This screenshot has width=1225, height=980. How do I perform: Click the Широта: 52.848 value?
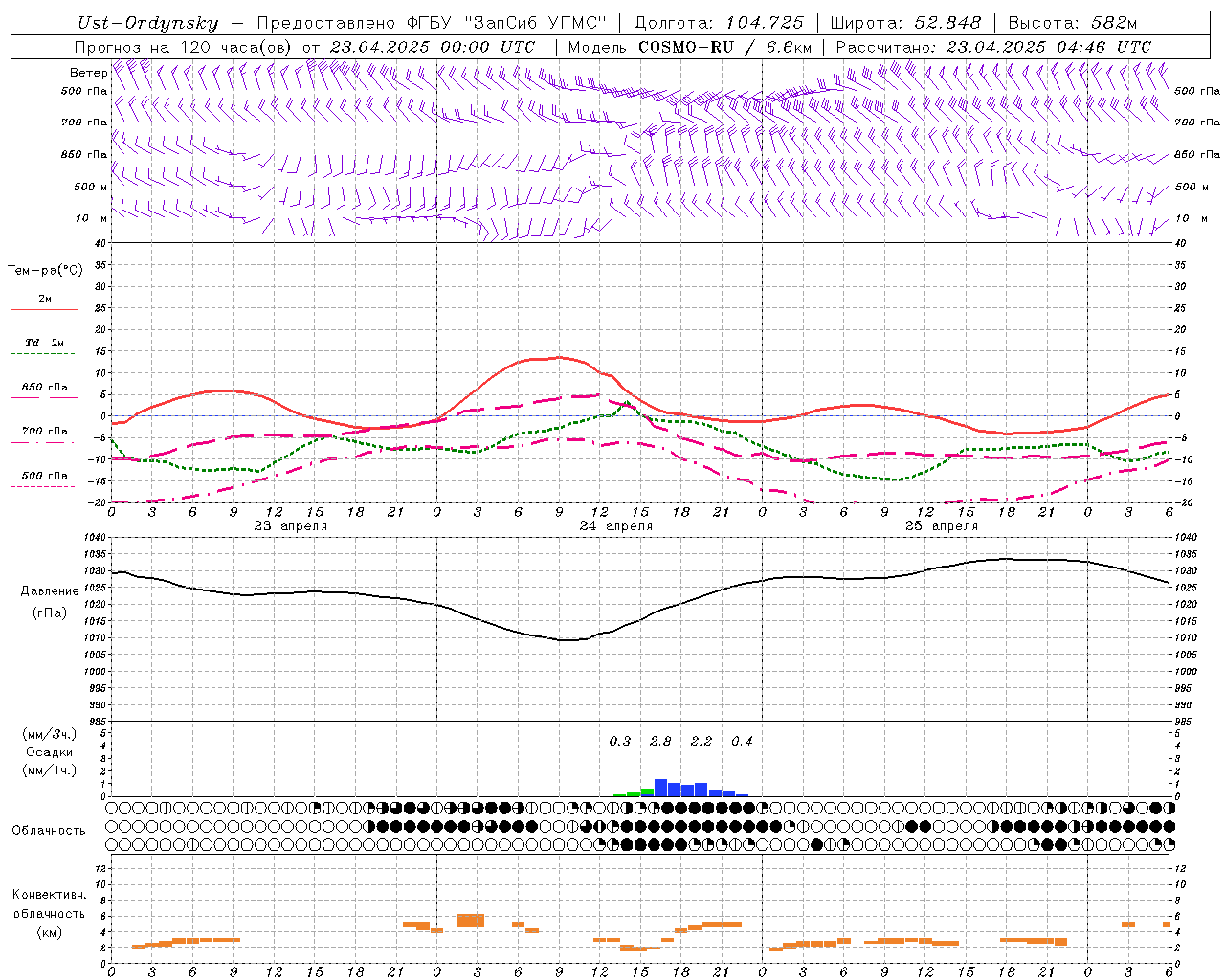click(907, 23)
